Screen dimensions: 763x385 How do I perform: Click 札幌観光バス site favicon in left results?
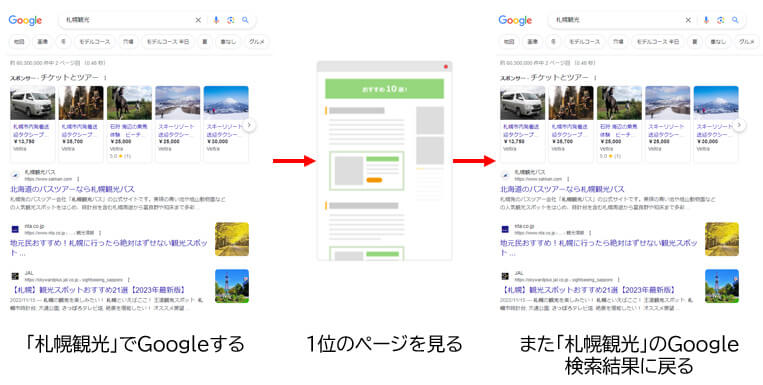point(15,175)
